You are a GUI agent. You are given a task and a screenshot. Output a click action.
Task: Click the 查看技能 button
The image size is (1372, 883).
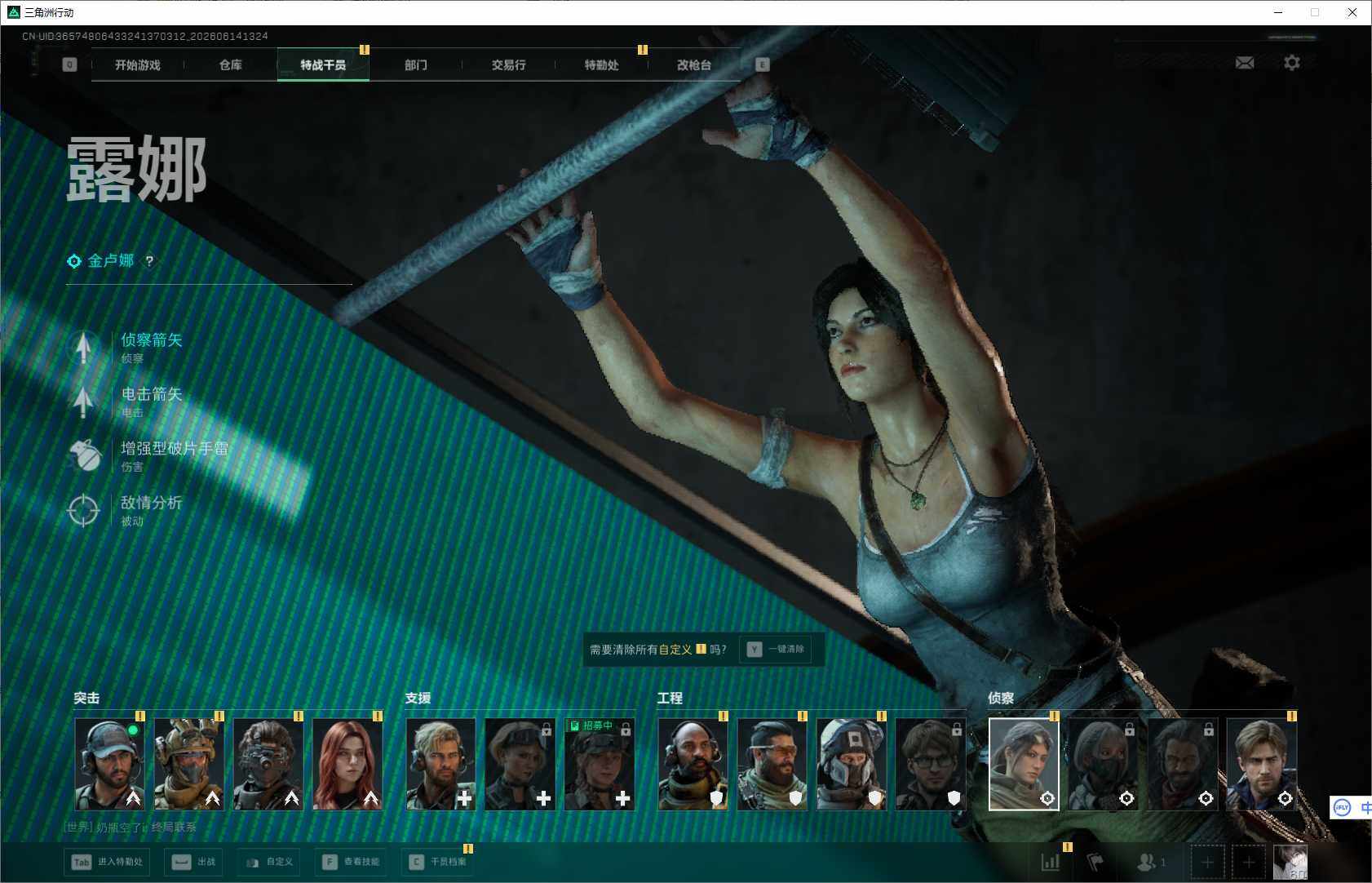[351, 862]
